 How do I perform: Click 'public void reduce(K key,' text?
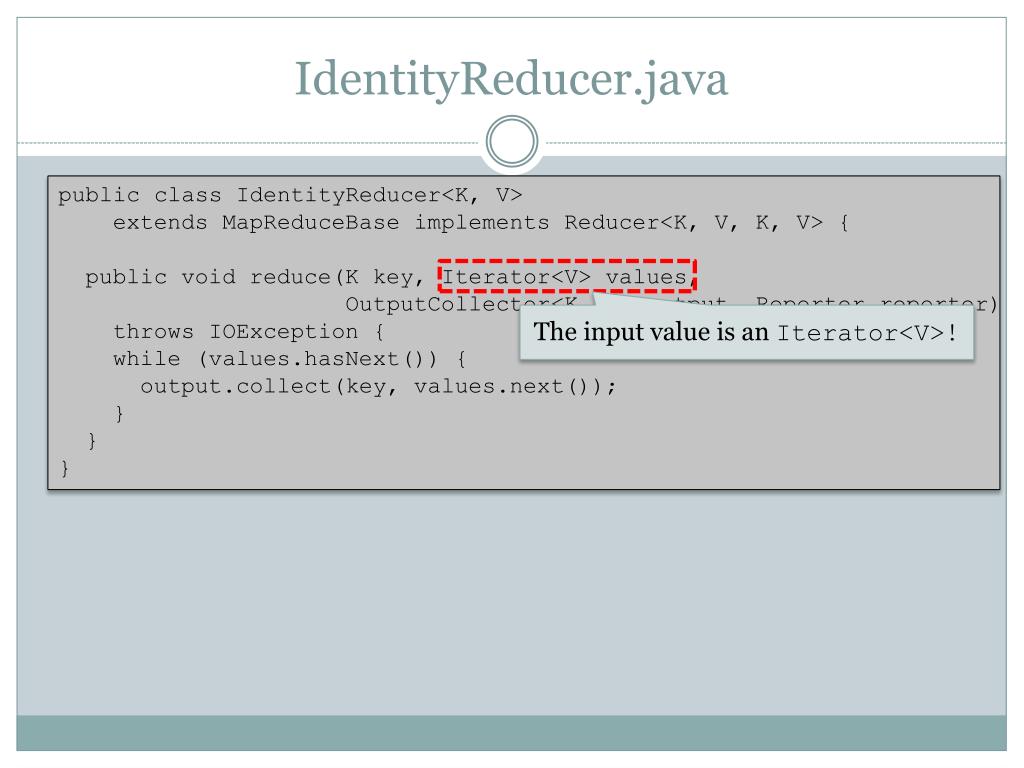pos(256,278)
